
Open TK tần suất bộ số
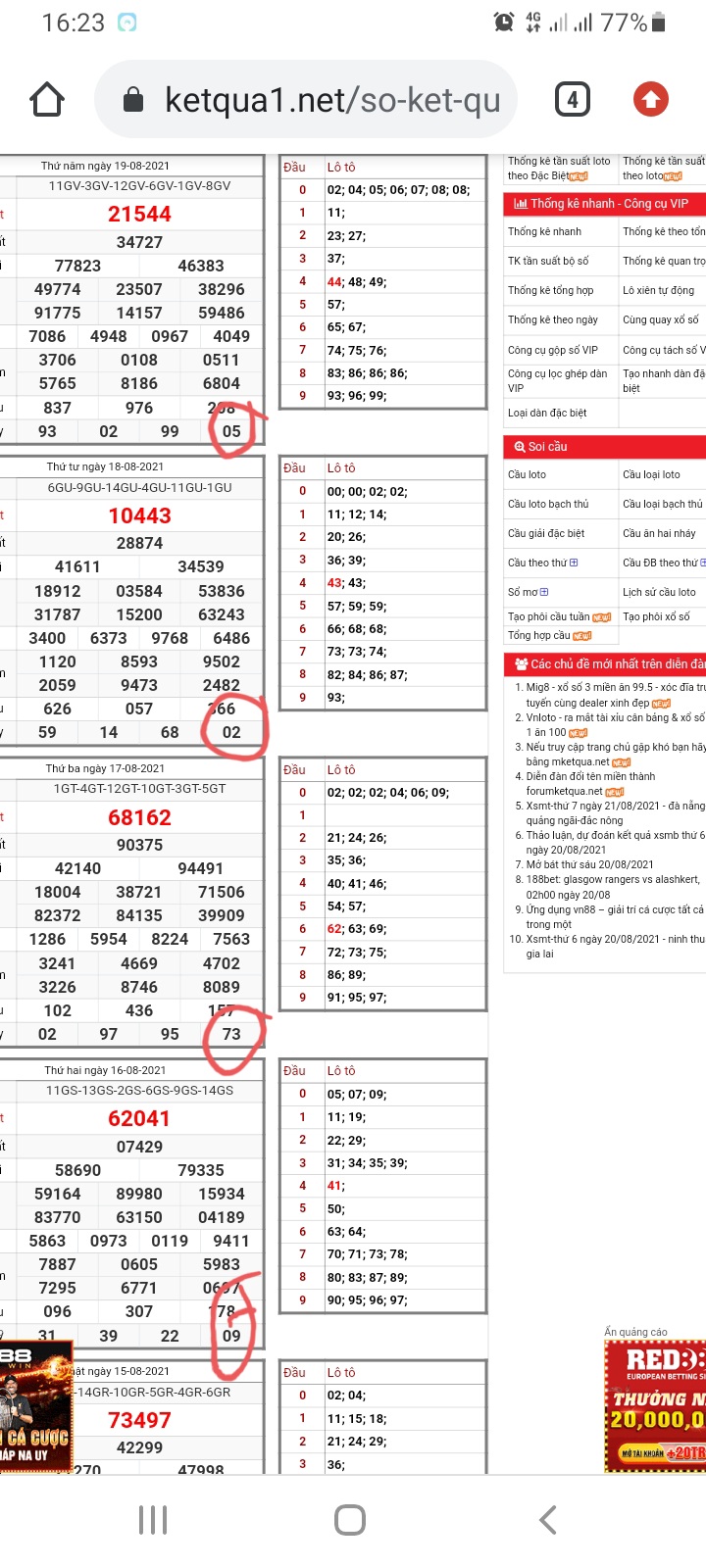tap(548, 261)
